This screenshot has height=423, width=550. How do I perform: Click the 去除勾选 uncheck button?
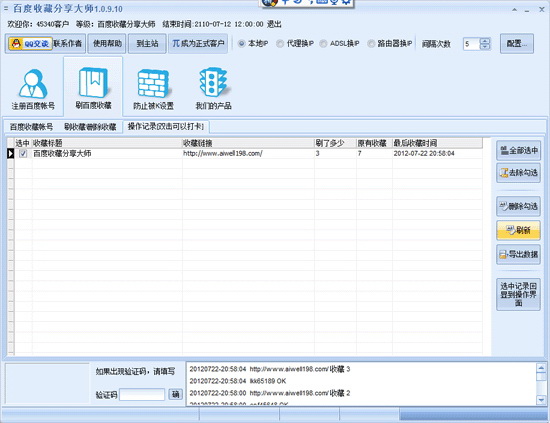518,172
